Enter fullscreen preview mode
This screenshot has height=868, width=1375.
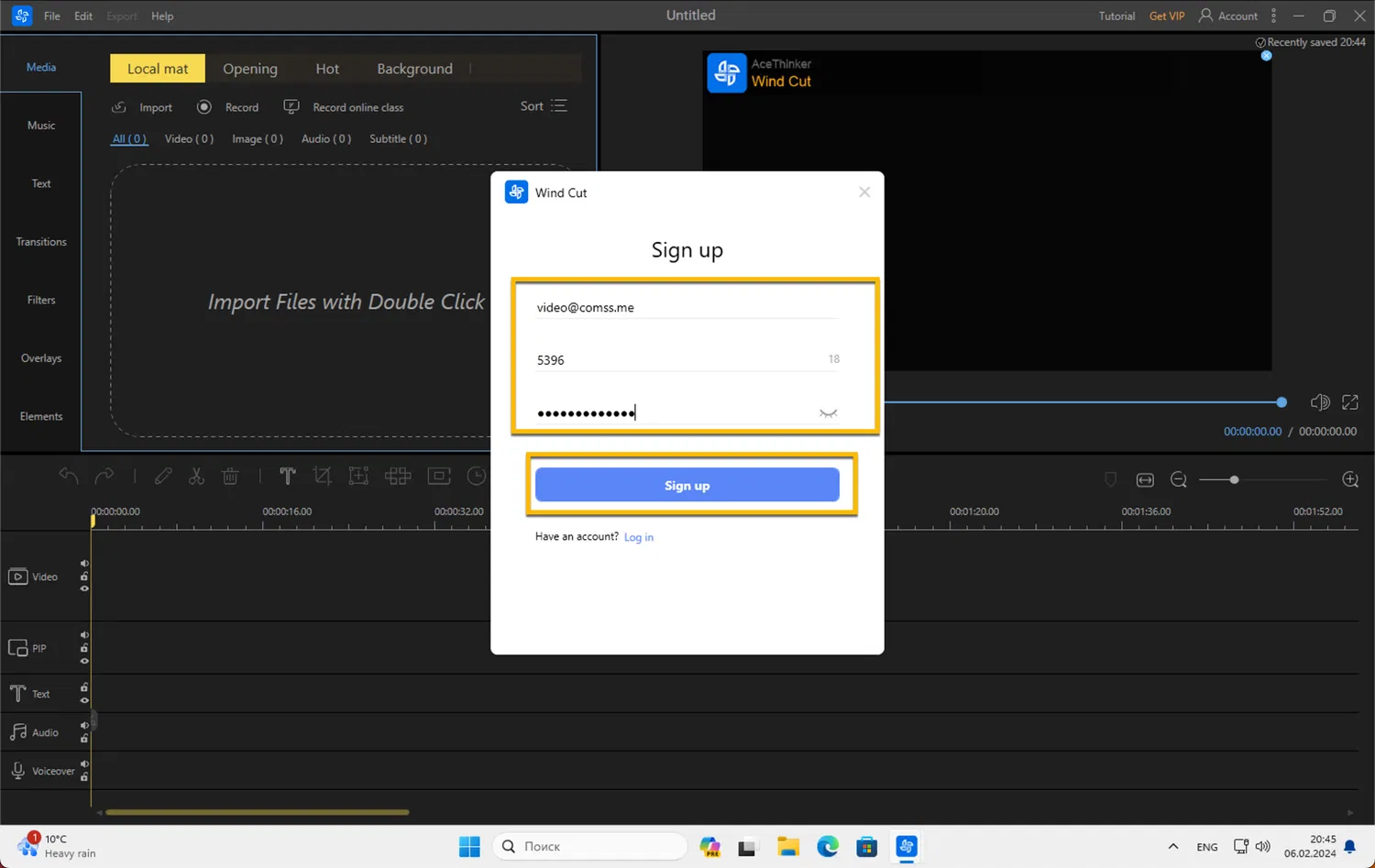point(1350,402)
